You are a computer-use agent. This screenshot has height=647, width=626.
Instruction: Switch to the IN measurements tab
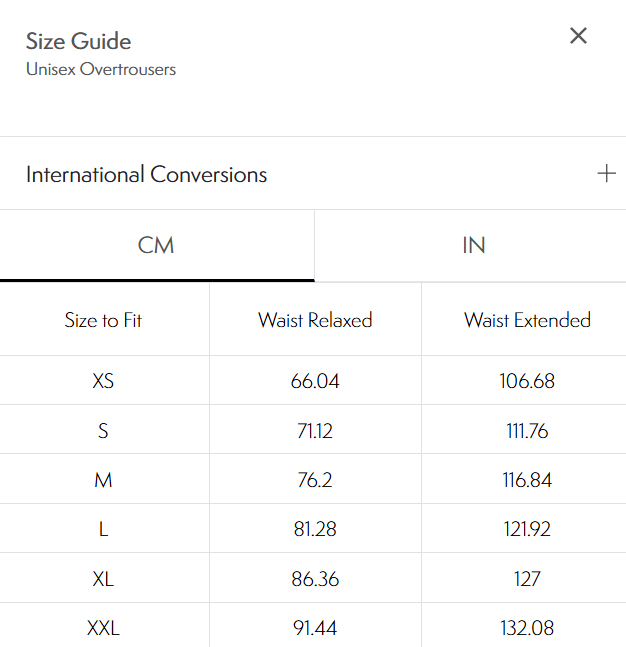click(473, 246)
